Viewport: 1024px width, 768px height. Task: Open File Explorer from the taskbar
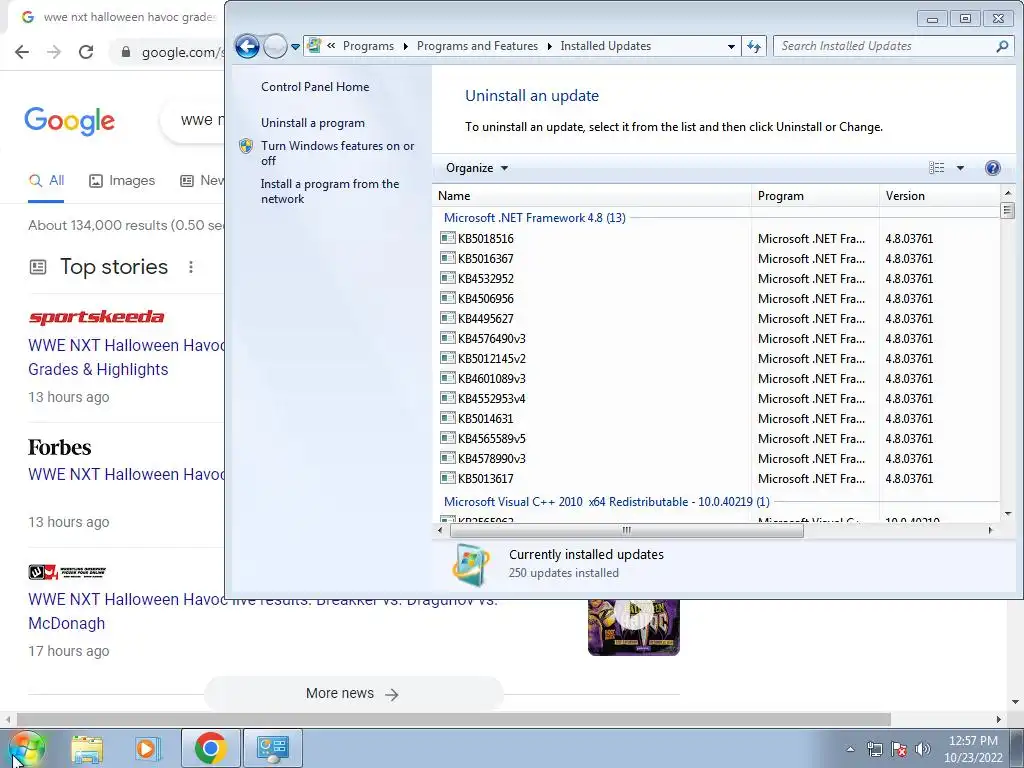coord(87,748)
